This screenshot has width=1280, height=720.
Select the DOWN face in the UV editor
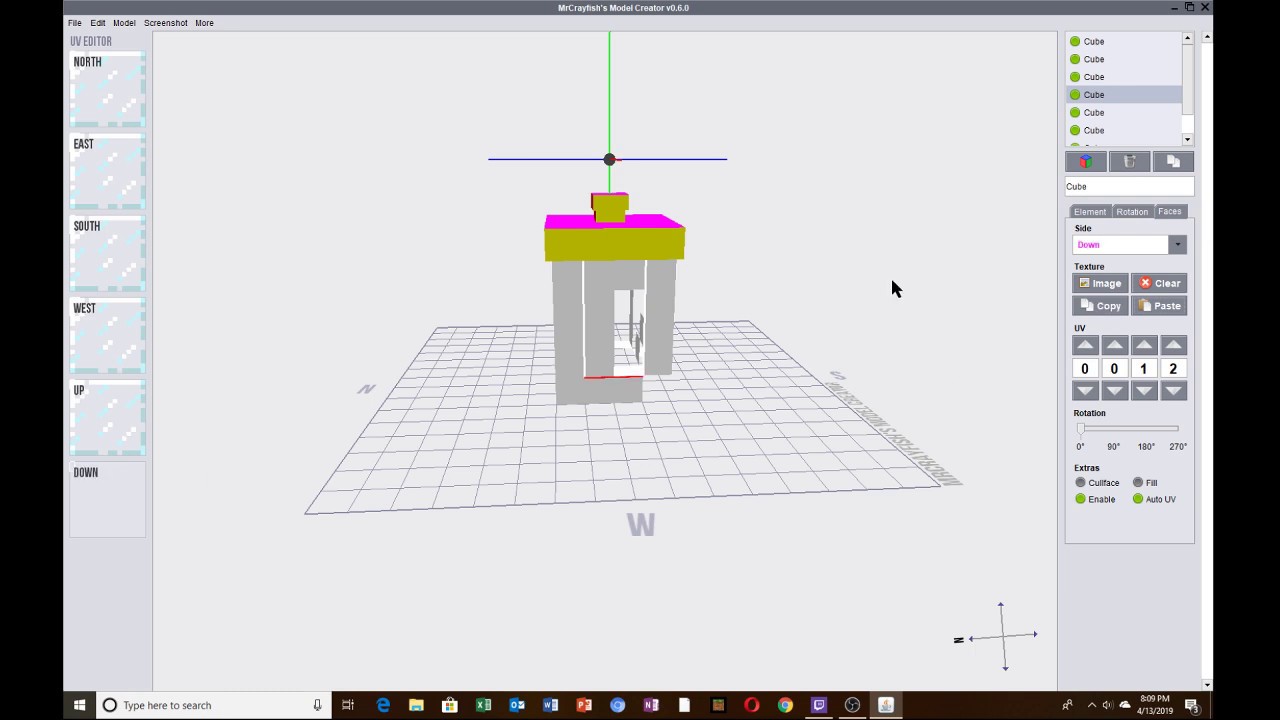point(108,500)
